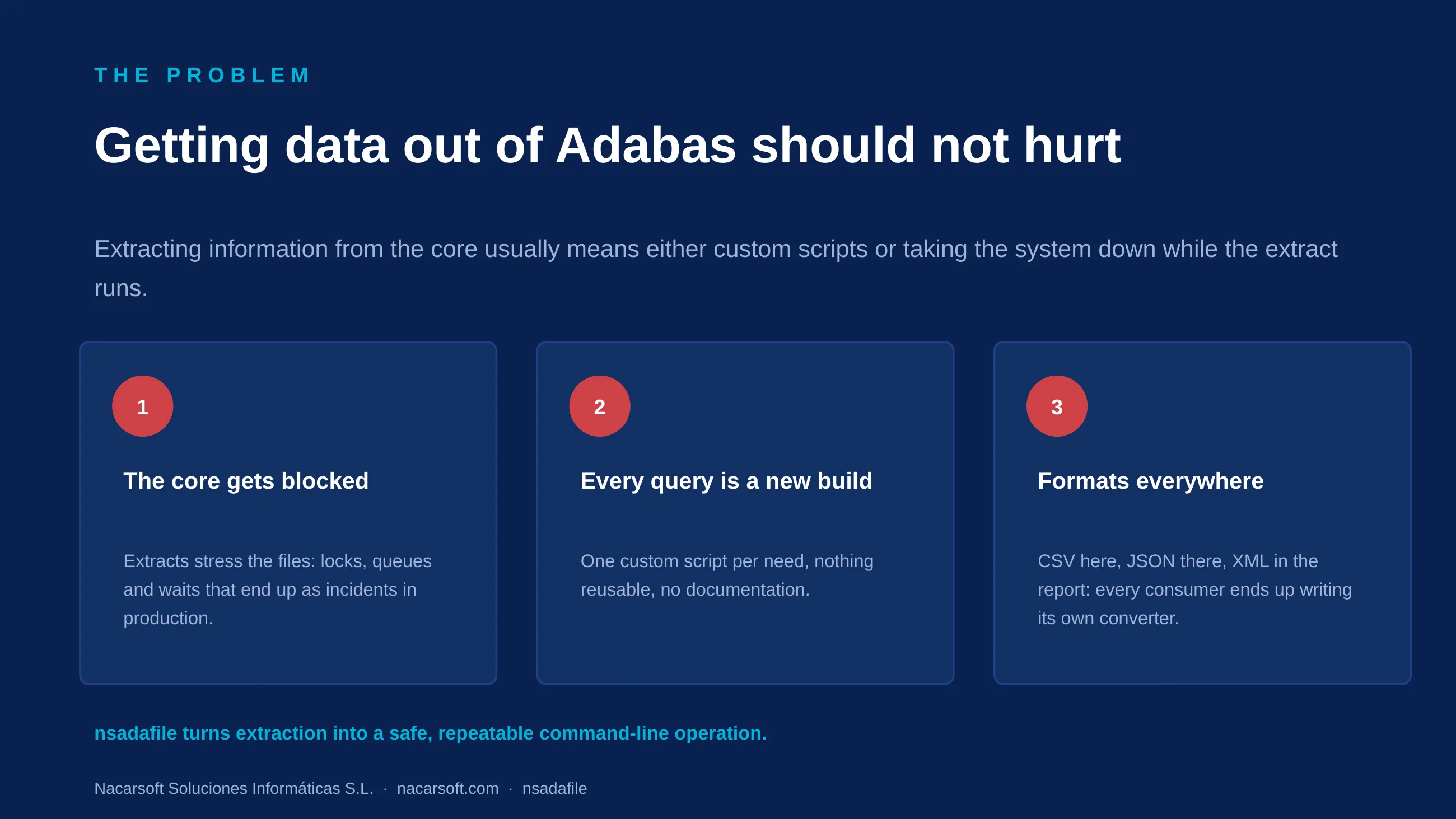Screen dimensions: 1456x819
Task: Click the red number 3 badge
Action: click(x=1057, y=406)
